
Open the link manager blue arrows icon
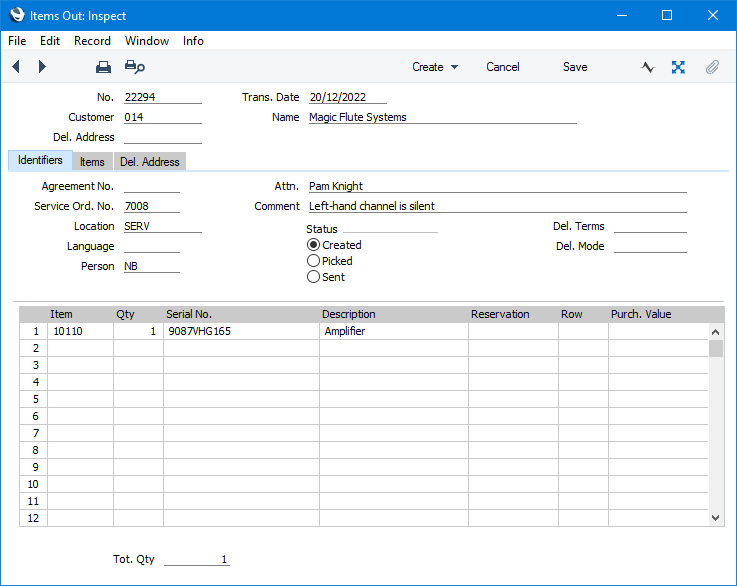point(678,67)
